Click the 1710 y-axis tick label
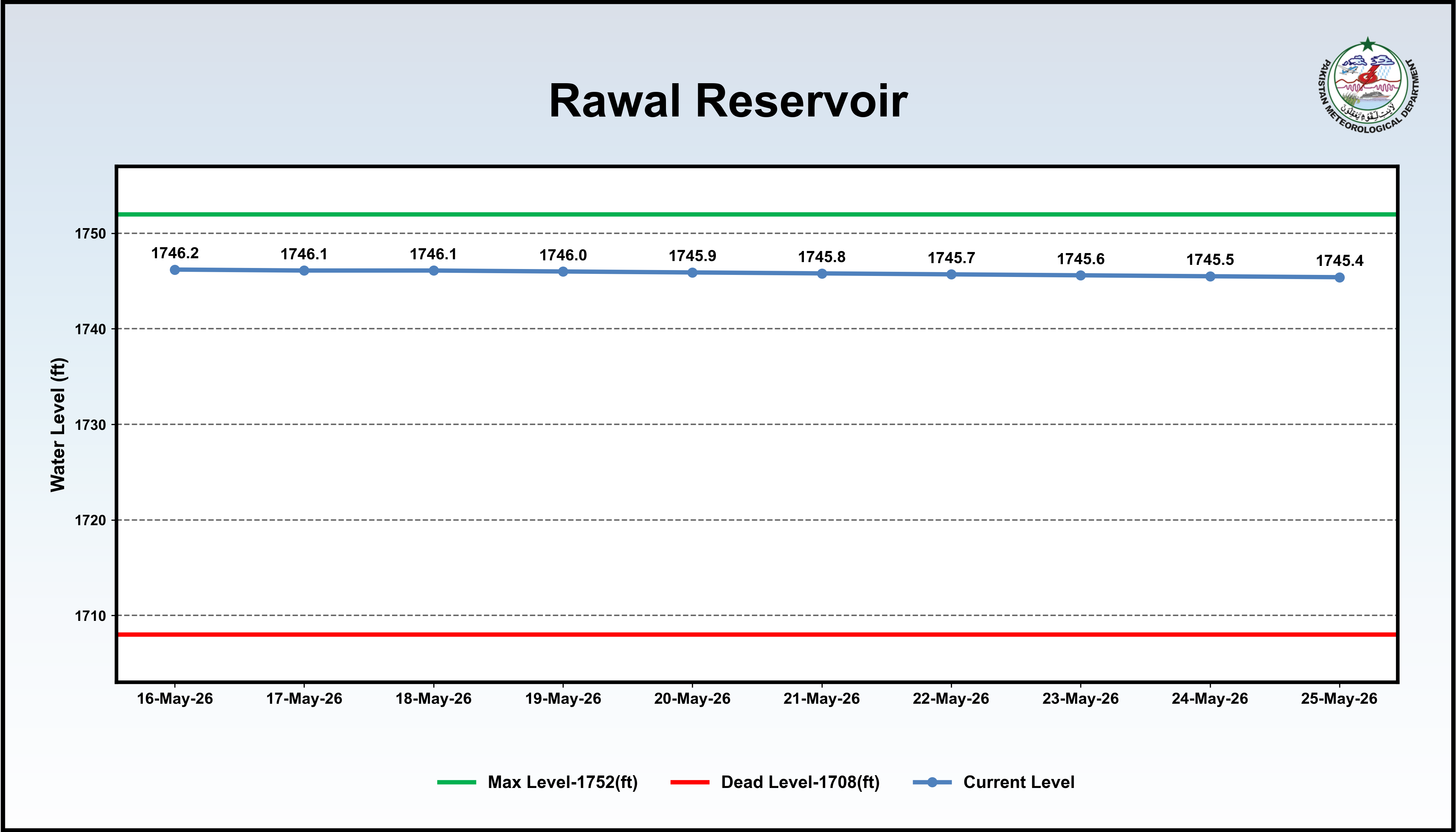 coord(90,616)
